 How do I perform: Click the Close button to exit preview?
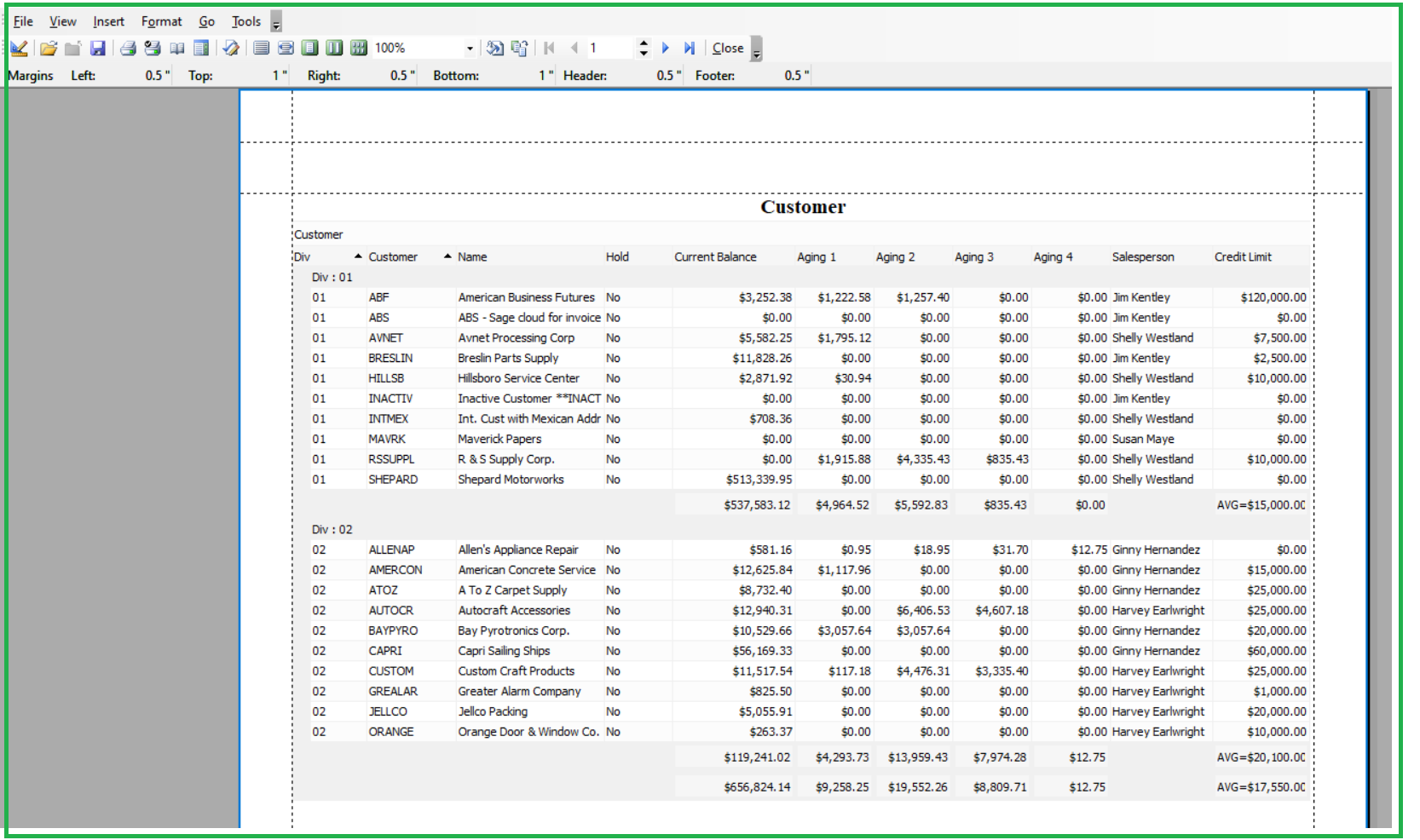727,48
